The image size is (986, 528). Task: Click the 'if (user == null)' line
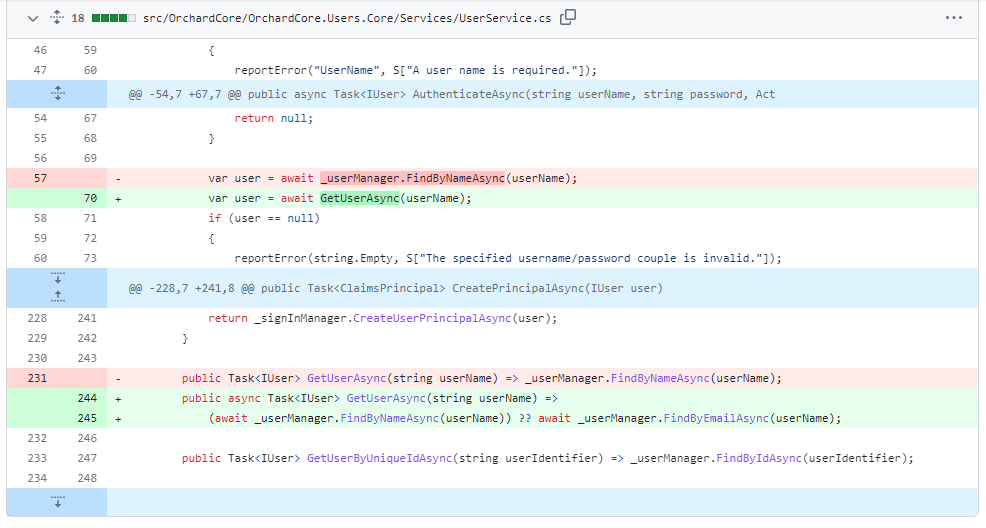264,219
